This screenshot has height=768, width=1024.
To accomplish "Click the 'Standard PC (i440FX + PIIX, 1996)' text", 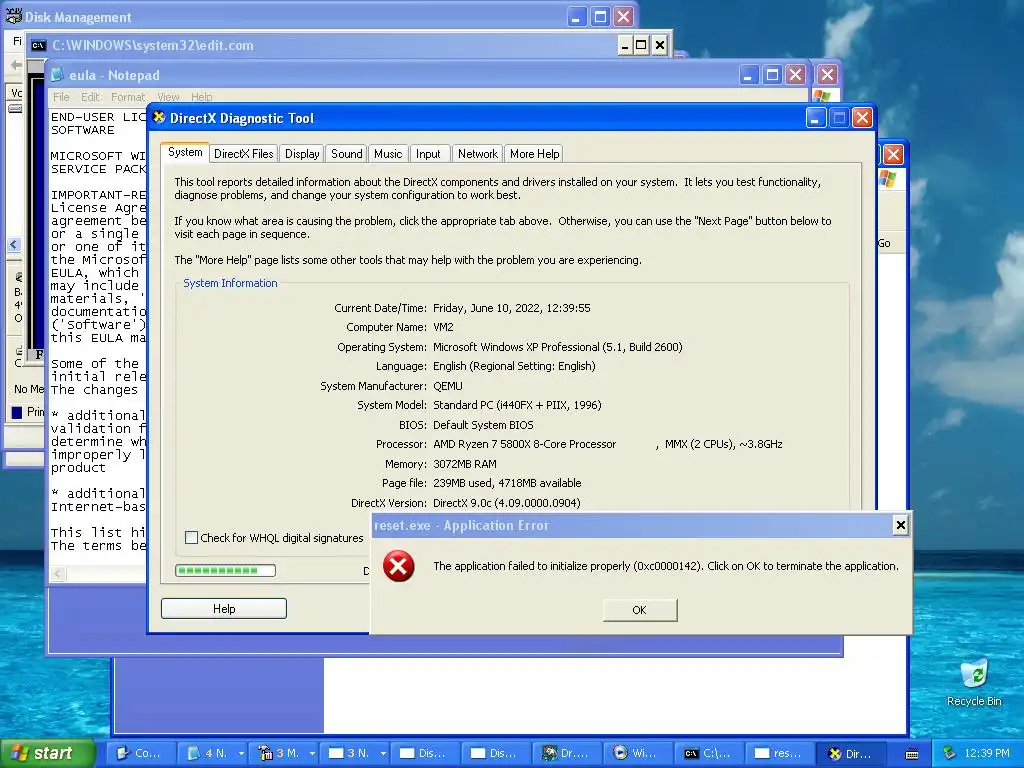I will (517, 405).
